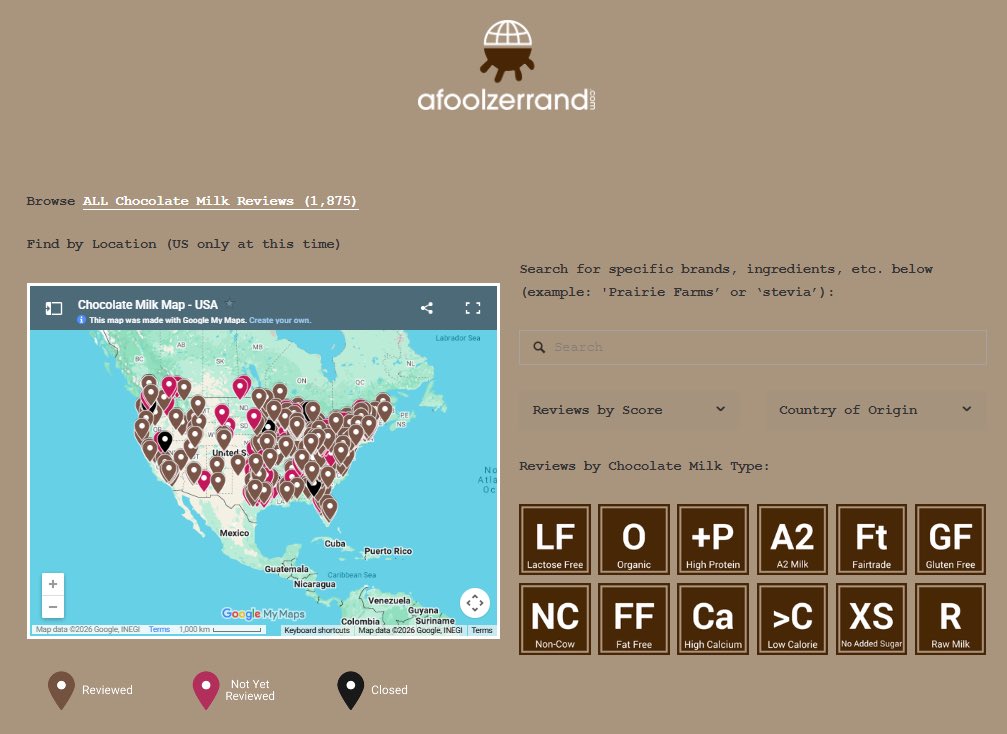
Task: Click the black closed pin near Florida
Action: pyautogui.click(x=313, y=486)
